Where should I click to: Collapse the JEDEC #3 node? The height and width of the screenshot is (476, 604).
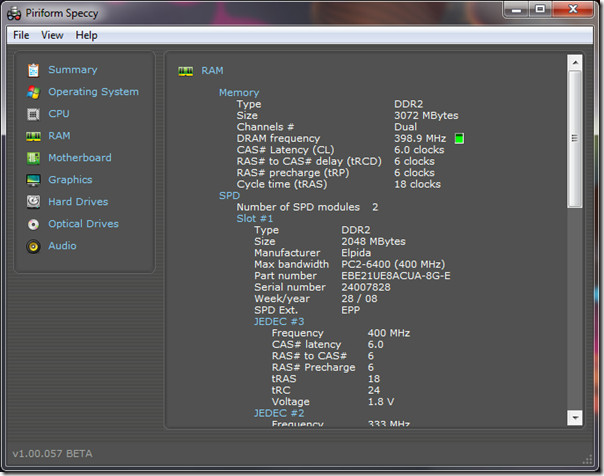click(279, 322)
